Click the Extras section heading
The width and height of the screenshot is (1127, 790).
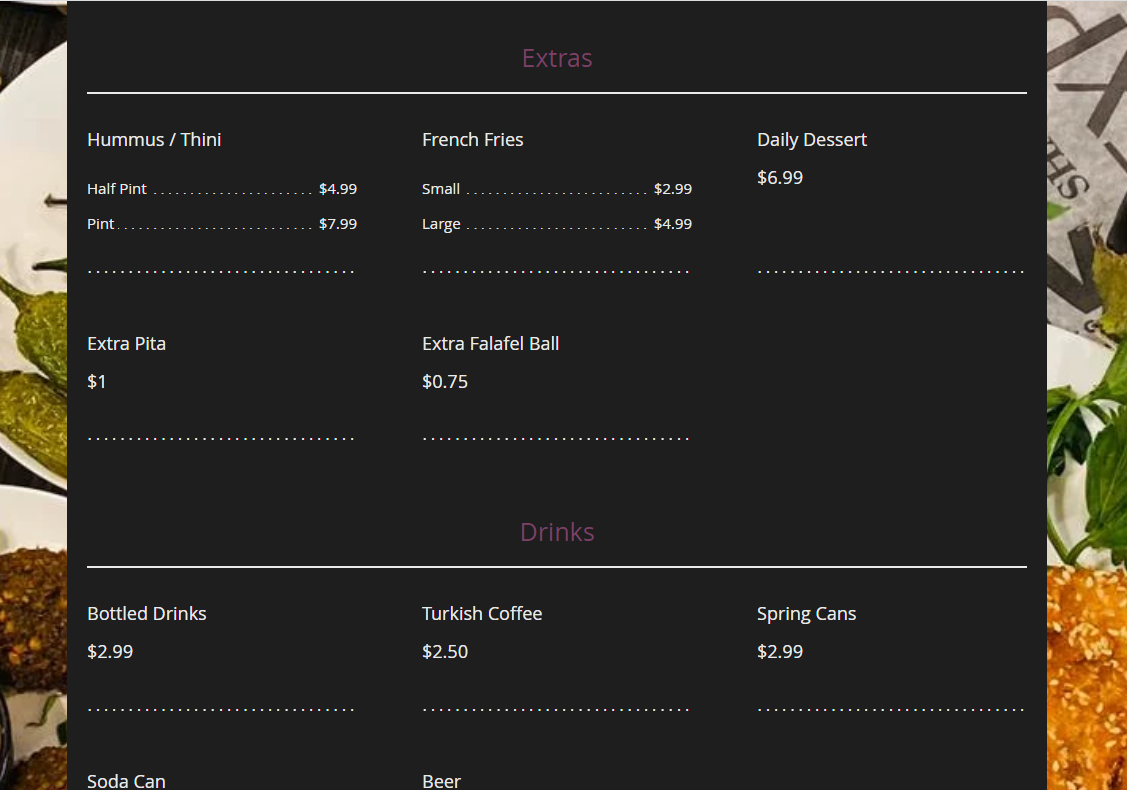coord(557,59)
